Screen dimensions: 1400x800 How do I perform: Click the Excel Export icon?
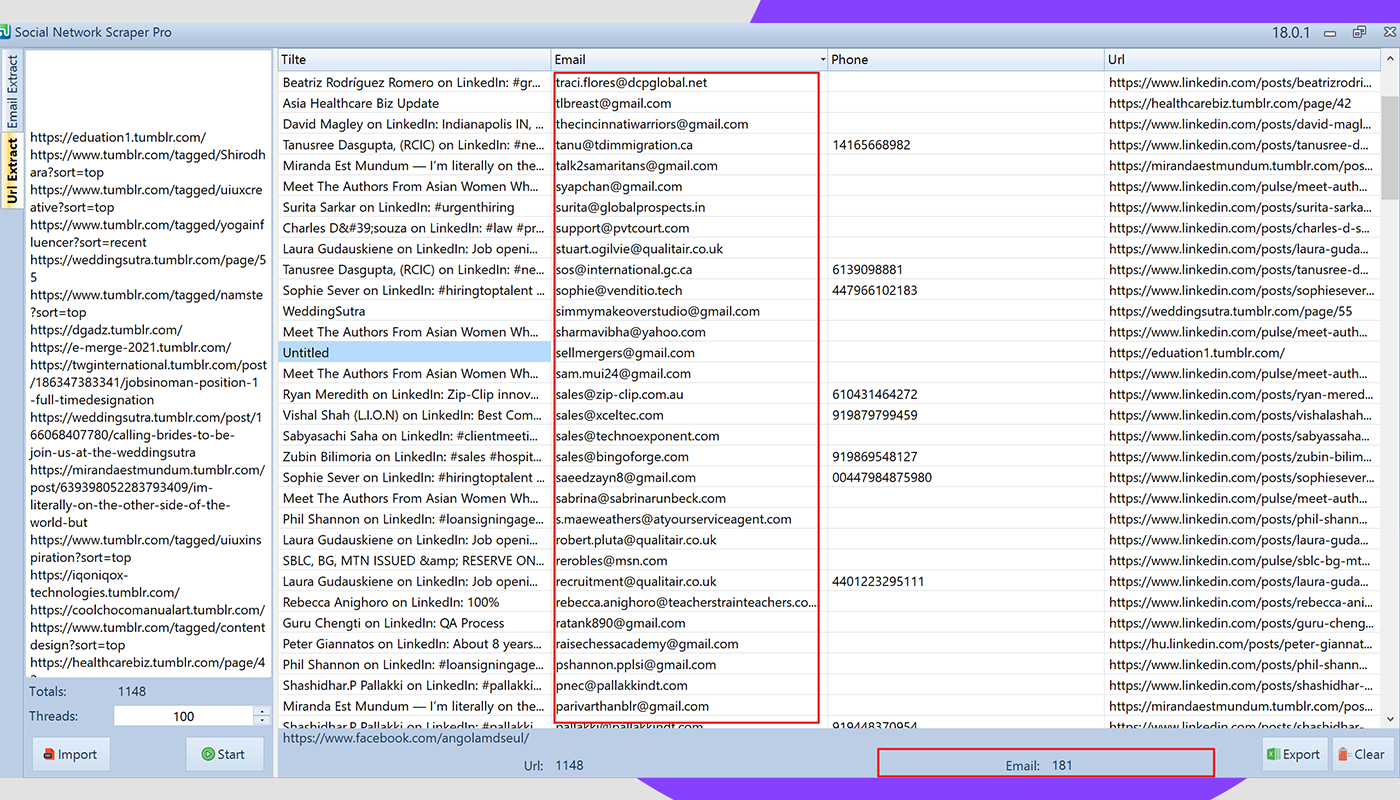coord(1273,755)
